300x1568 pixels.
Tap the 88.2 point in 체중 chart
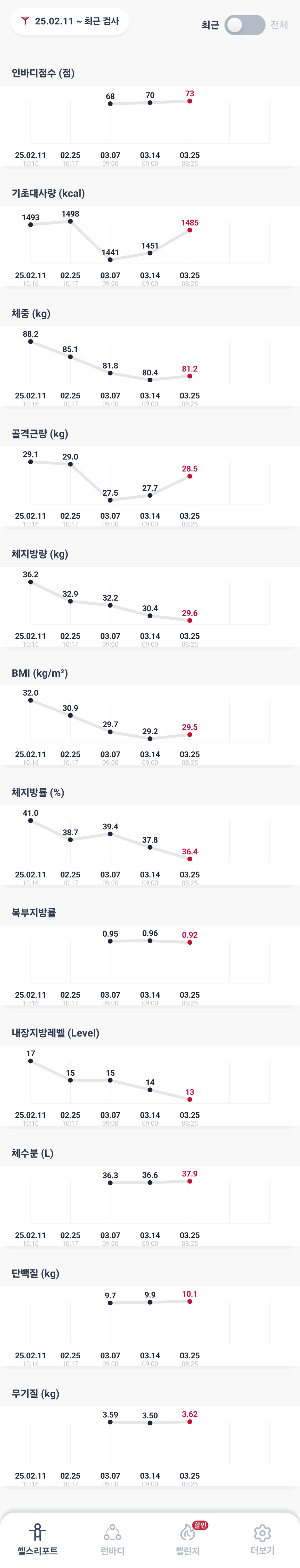[31, 342]
